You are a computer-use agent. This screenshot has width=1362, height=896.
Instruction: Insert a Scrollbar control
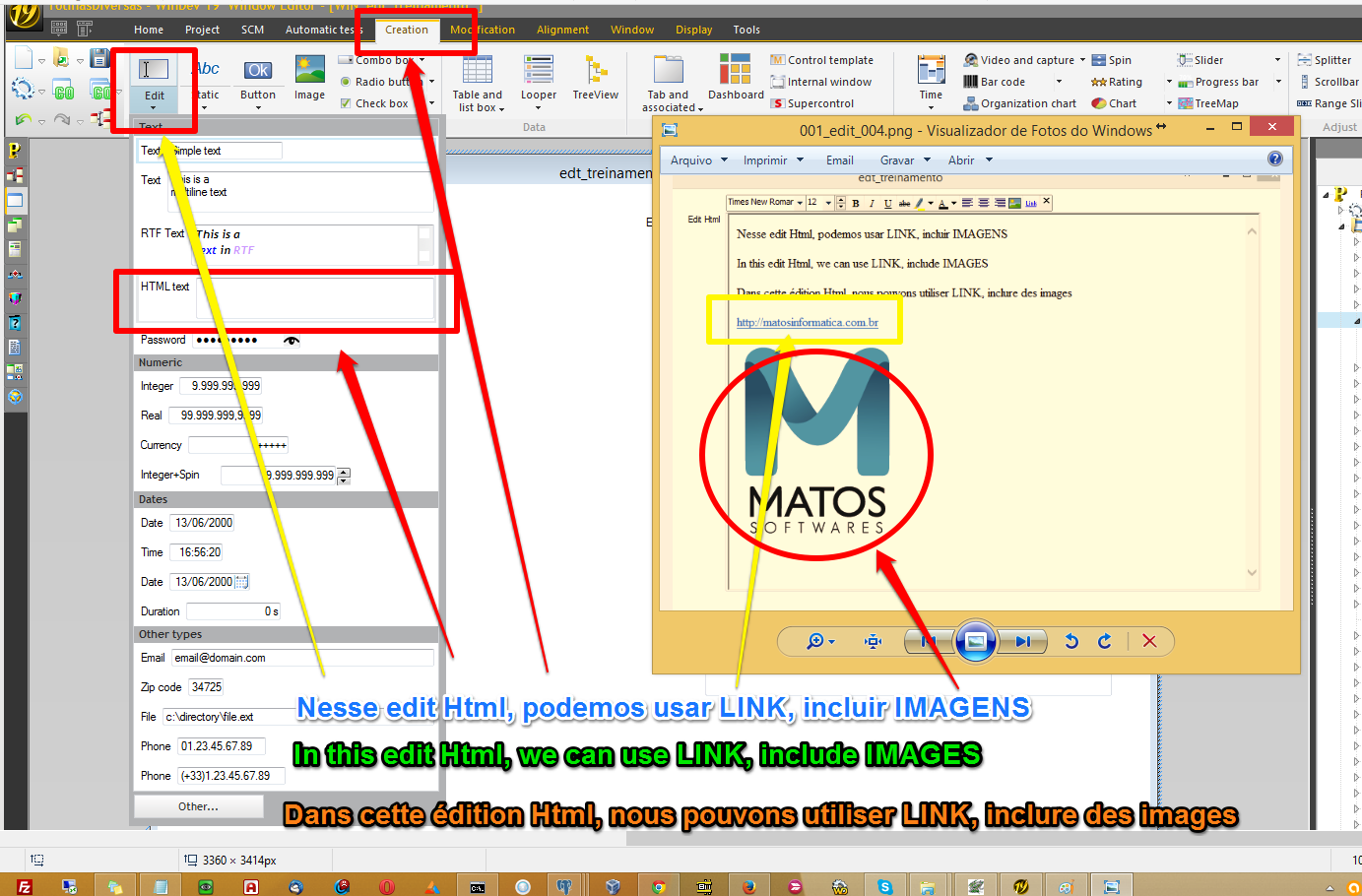click(x=1329, y=82)
